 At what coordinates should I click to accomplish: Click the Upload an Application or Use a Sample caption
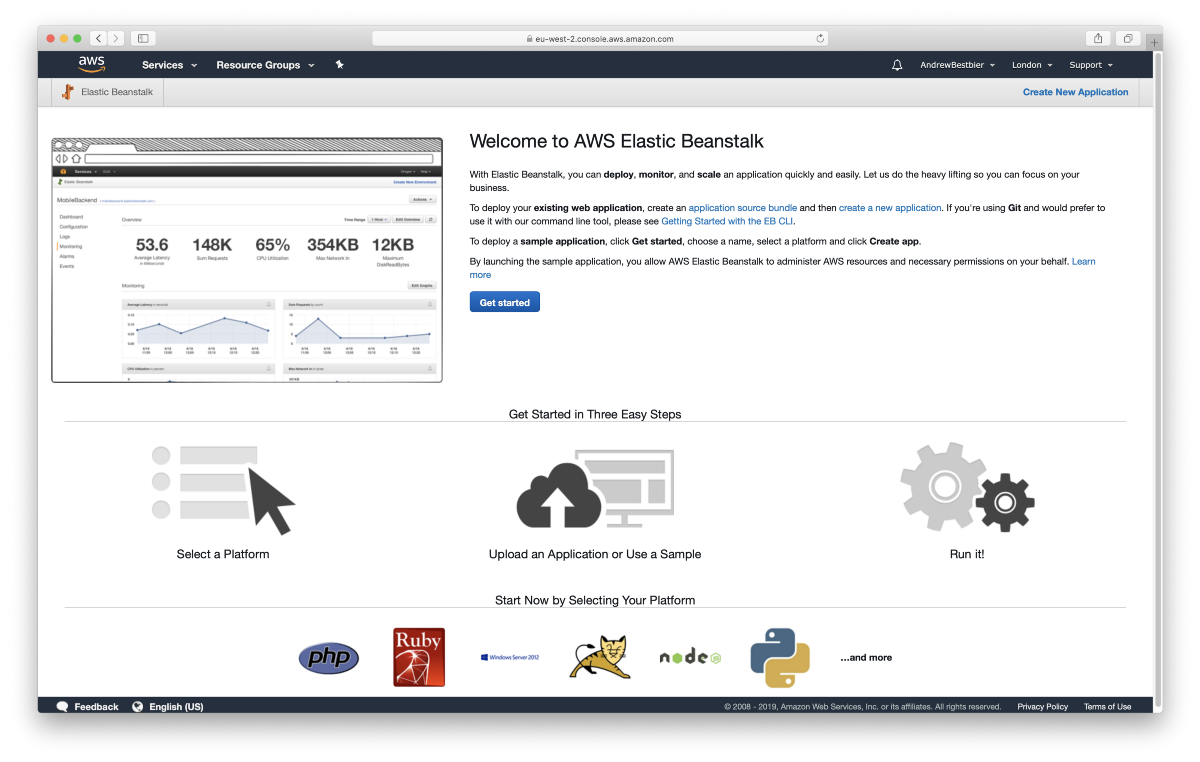pyautogui.click(x=595, y=554)
